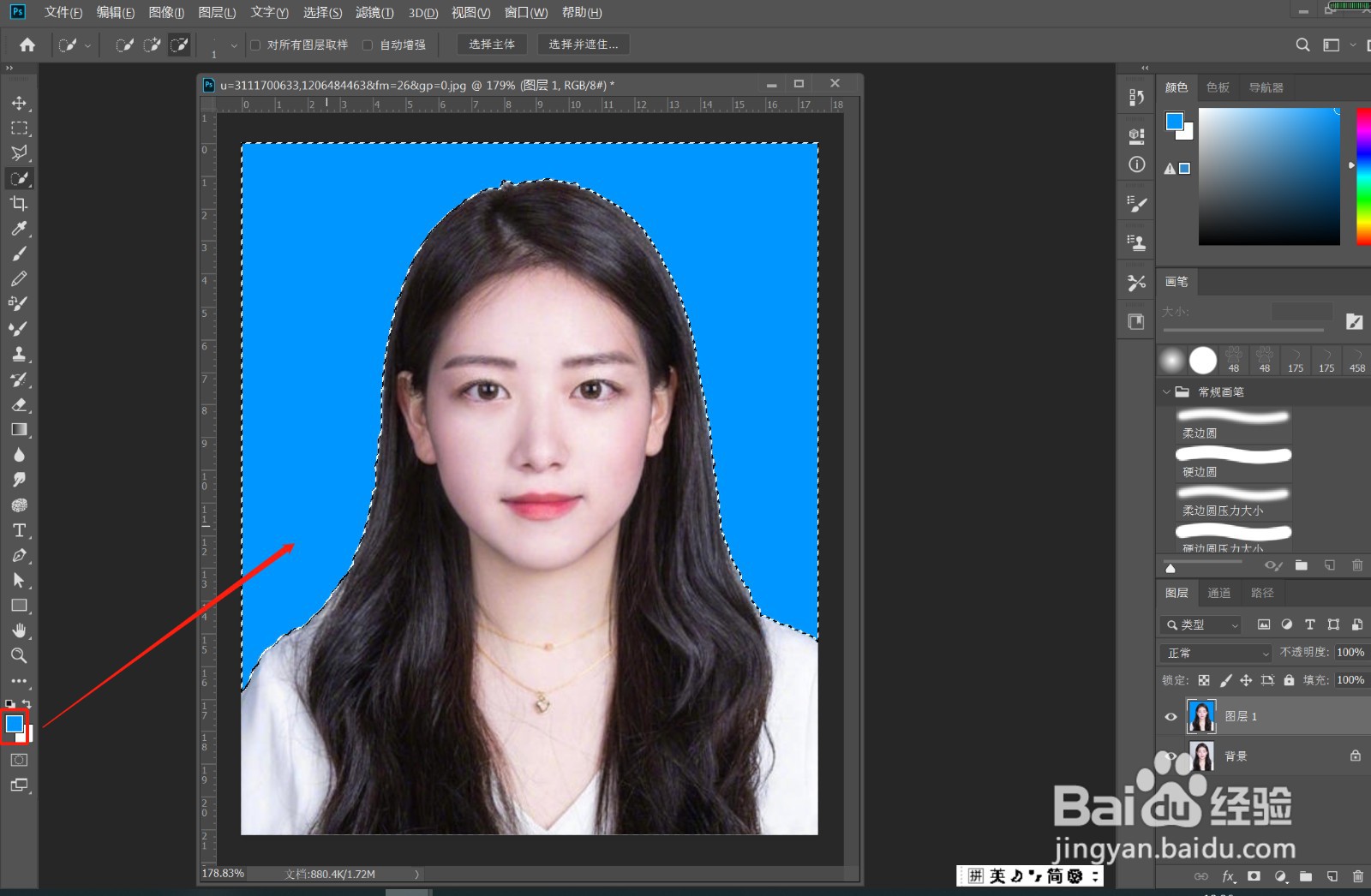The image size is (1371, 896).
Task: Select the Clone Stamp tool
Action: (x=19, y=354)
